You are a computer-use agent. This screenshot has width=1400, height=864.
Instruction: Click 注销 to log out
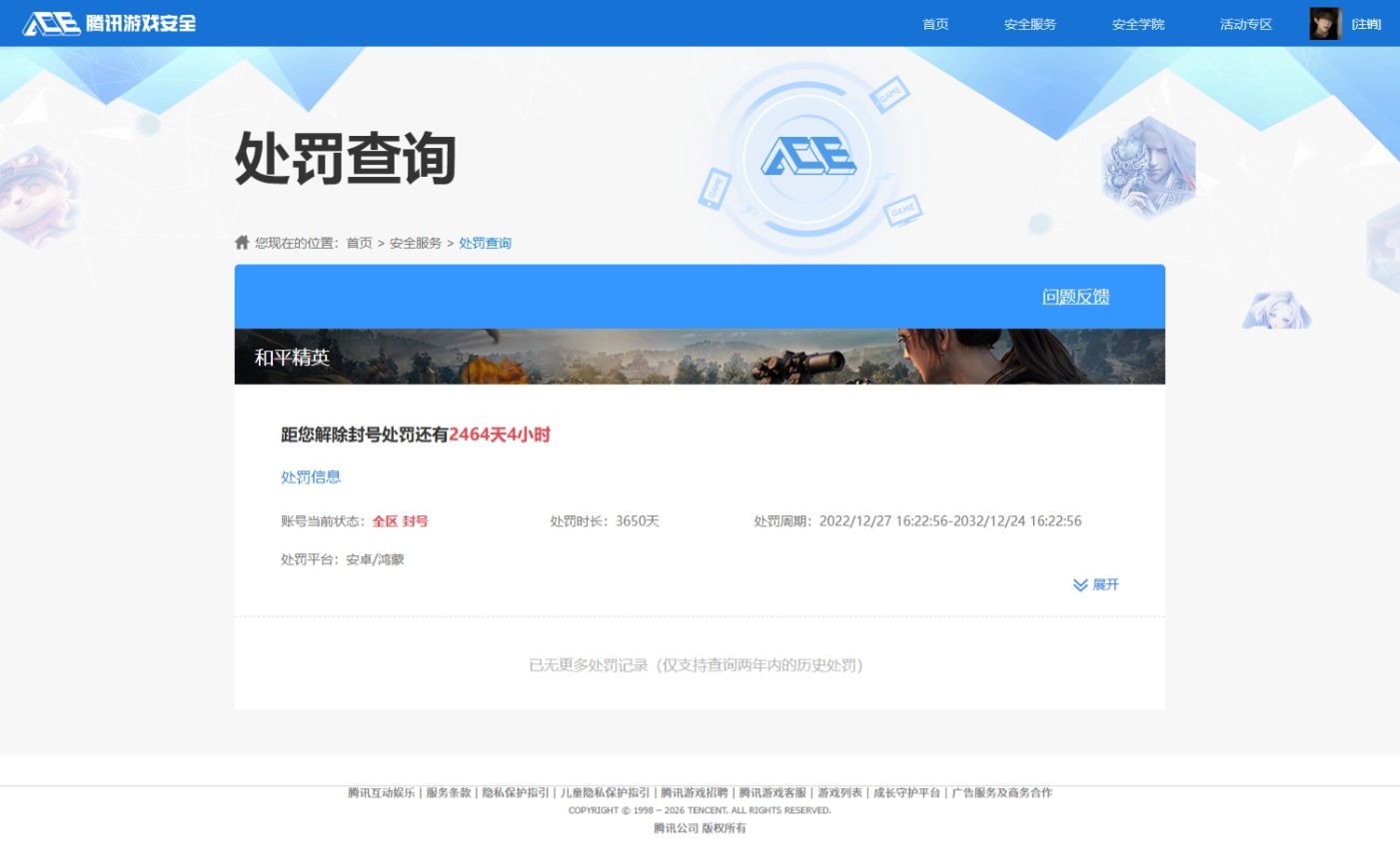point(1367,23)
